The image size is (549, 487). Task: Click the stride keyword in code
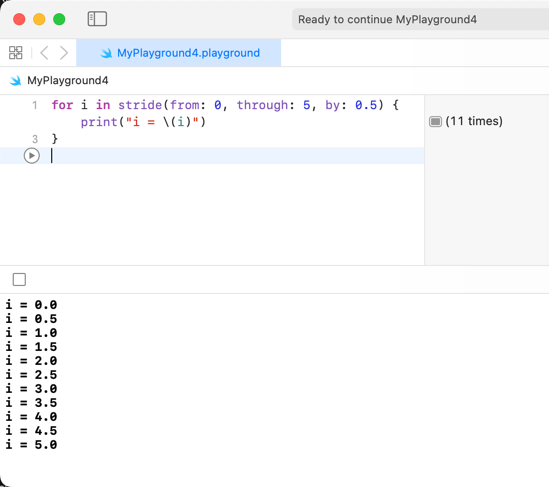(140, 105)
